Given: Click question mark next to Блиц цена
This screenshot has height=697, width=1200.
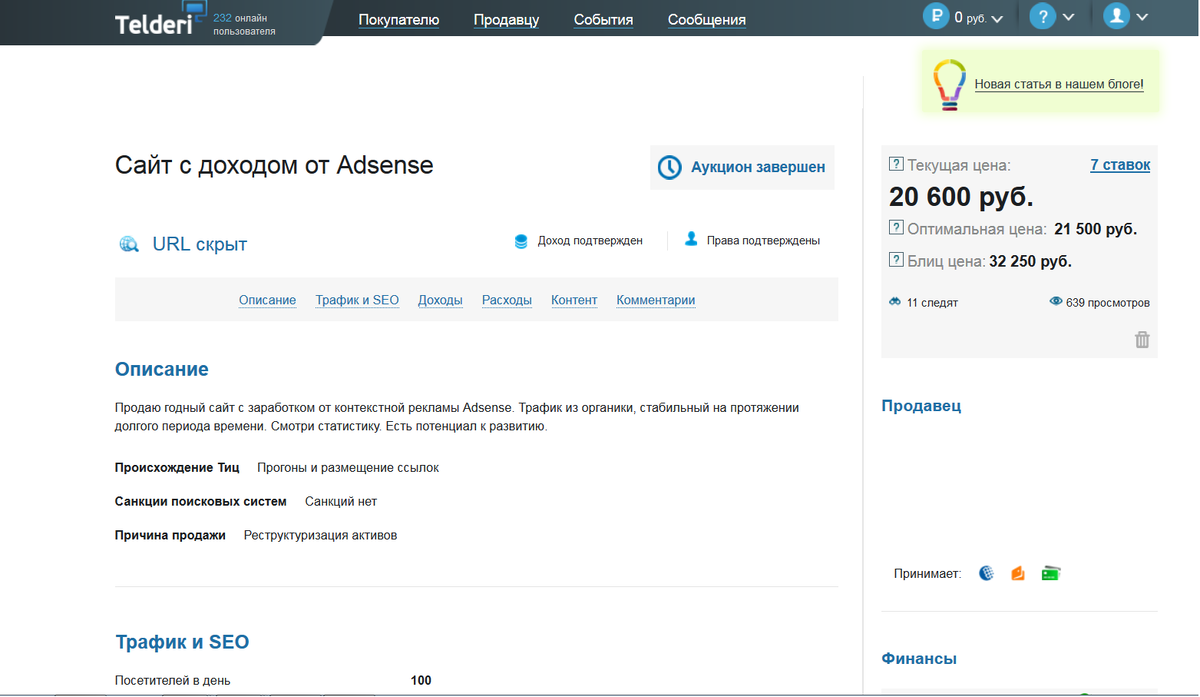Looking at the screenshot, I should coord(896,260).
